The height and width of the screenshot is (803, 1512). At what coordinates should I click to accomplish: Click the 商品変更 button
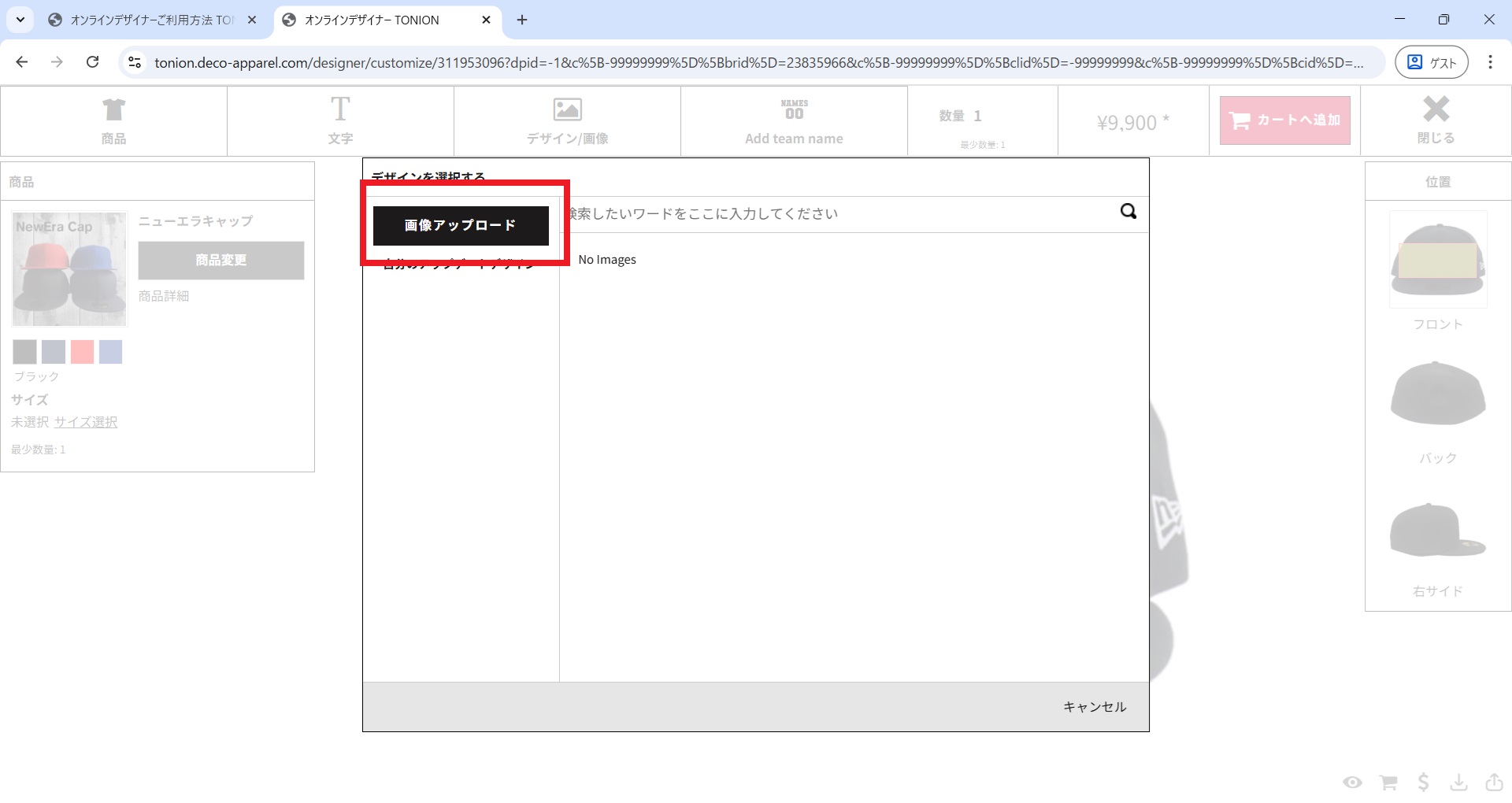(221, 260)
